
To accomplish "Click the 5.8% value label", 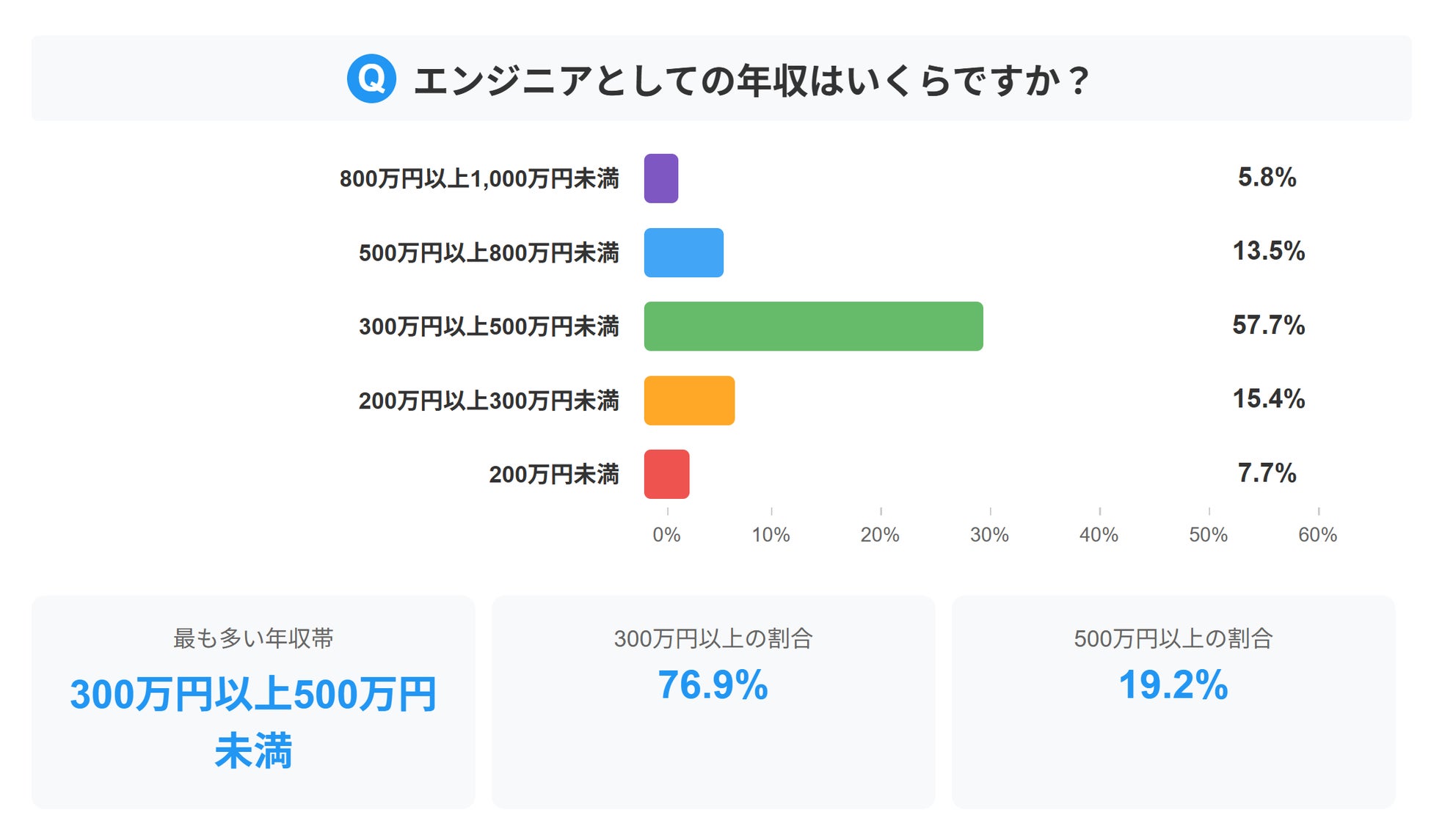I will click(x=1267, y=178).
